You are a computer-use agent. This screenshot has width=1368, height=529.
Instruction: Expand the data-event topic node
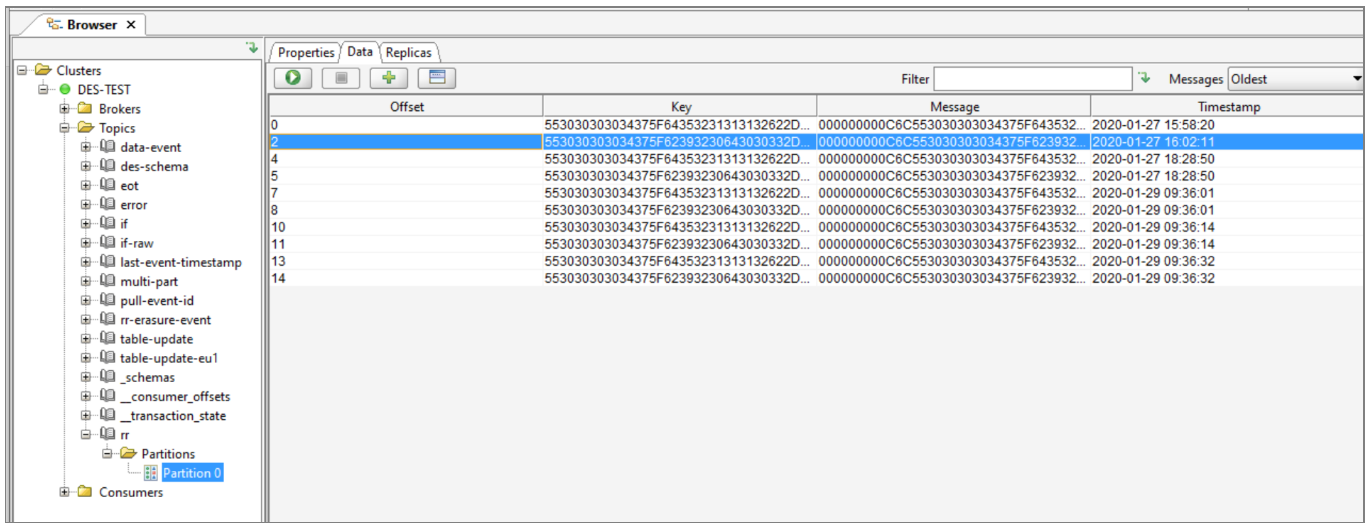pos(86,147)
